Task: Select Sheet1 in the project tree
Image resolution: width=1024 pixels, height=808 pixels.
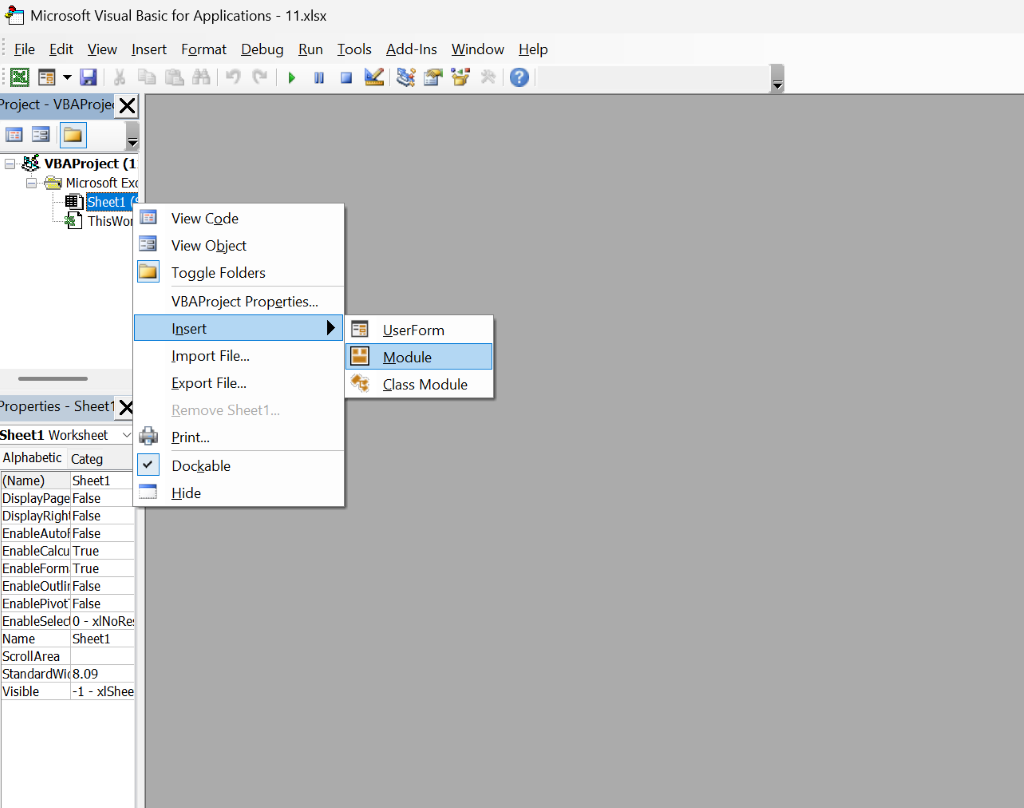Action: point(111,202)
